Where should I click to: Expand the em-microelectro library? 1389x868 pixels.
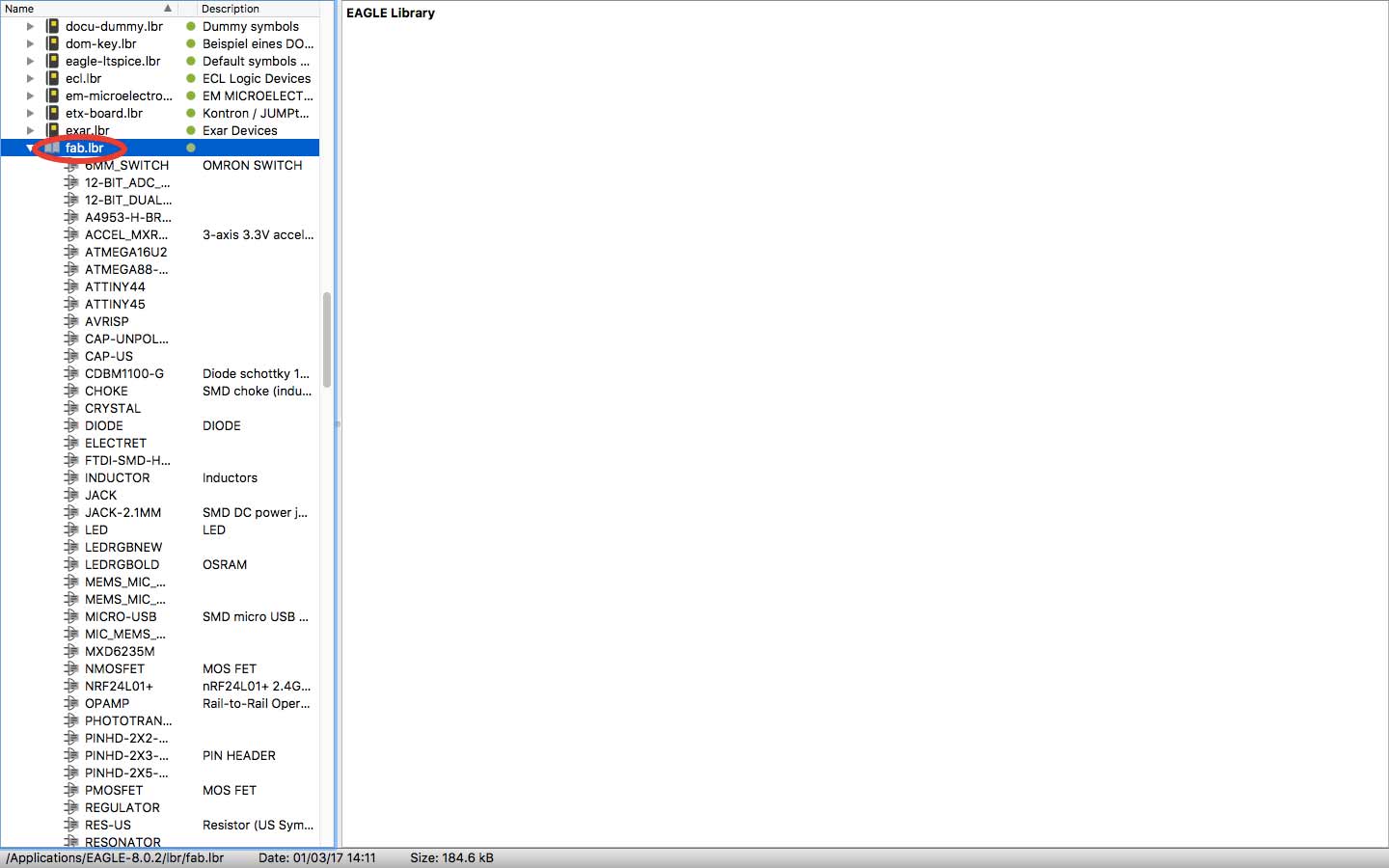click(x=30, y=96)
